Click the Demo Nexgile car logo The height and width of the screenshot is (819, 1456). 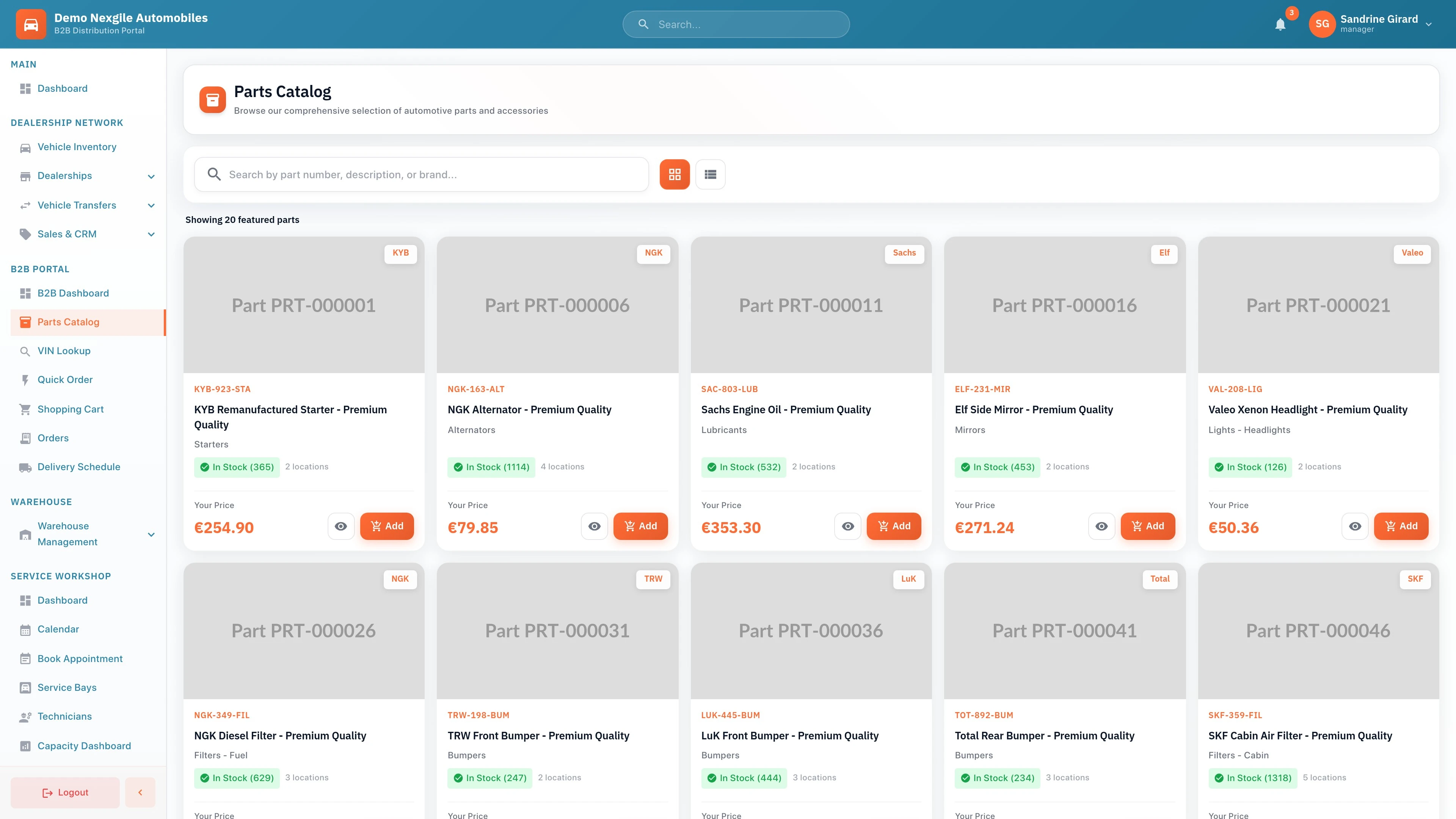(31, 24)
